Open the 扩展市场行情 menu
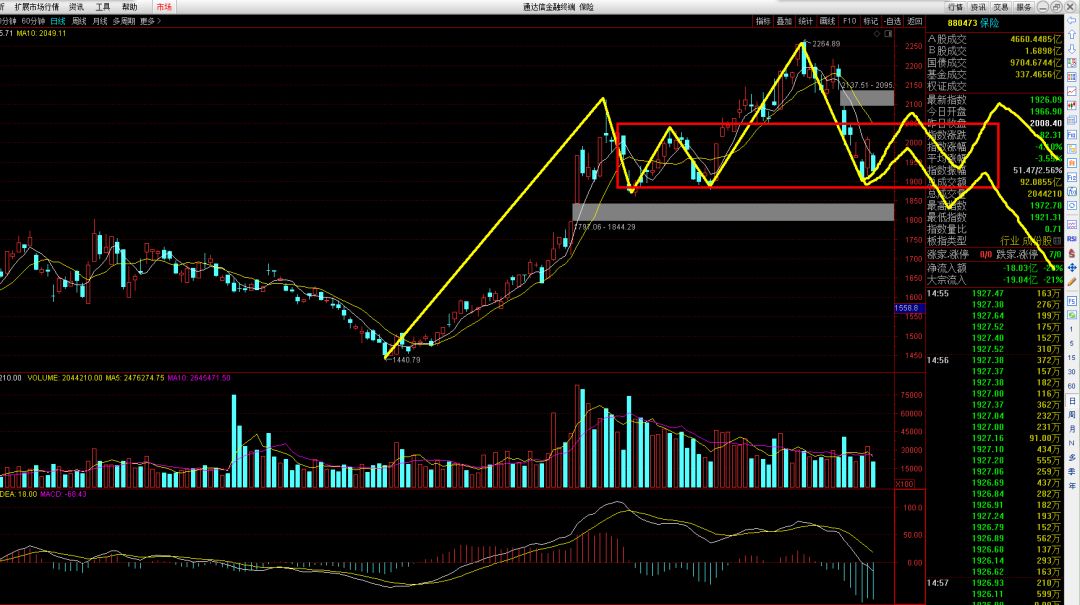Screen dimensions: 1080x605 (37, 7)
